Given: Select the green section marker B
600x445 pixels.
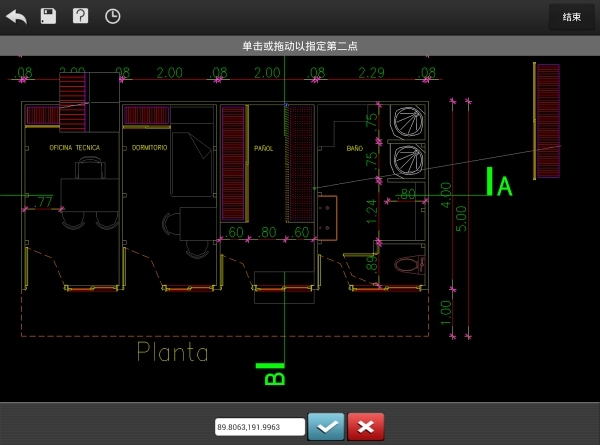Looking at the screenshot, I should point(273,374).
